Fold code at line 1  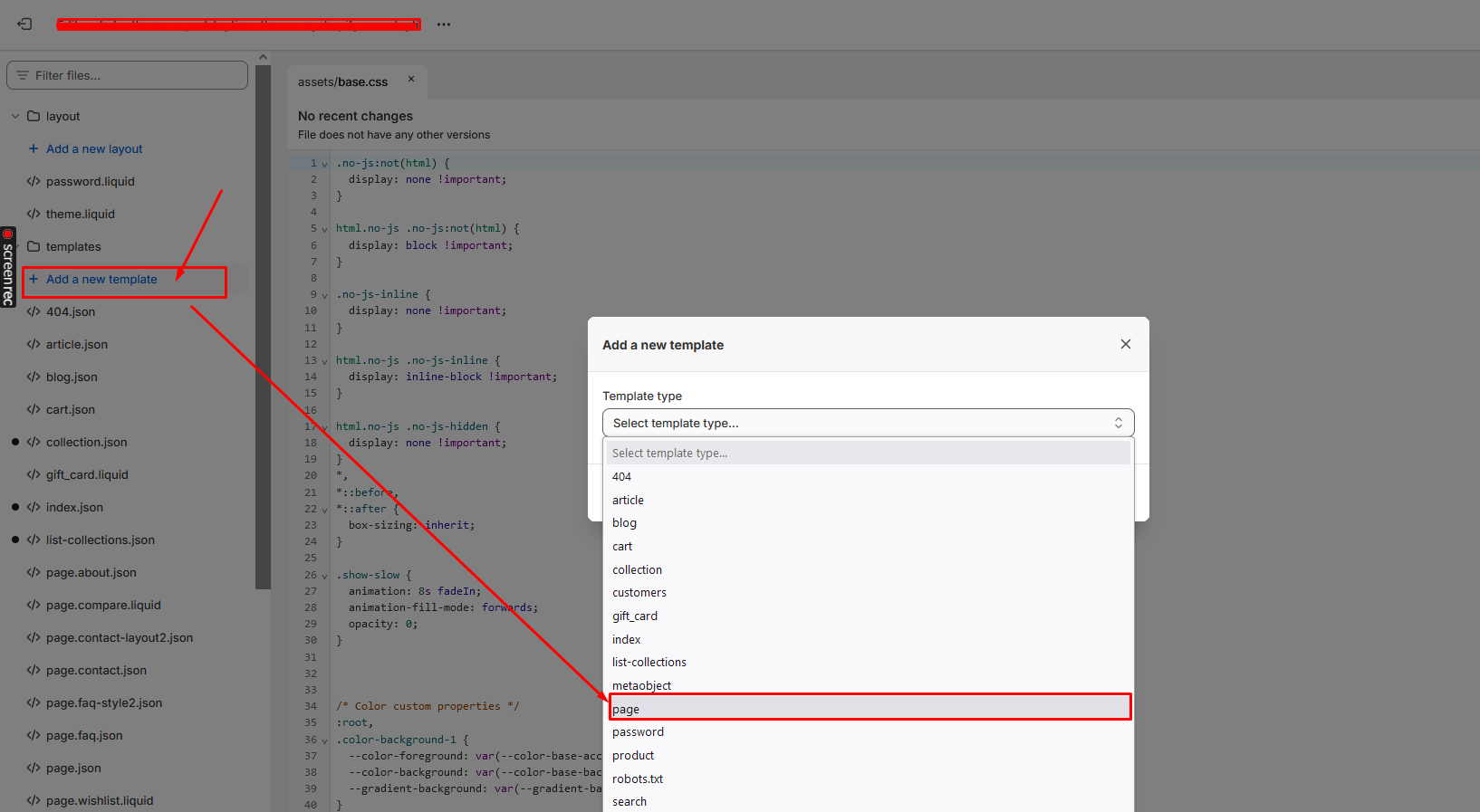coord(324,164)
